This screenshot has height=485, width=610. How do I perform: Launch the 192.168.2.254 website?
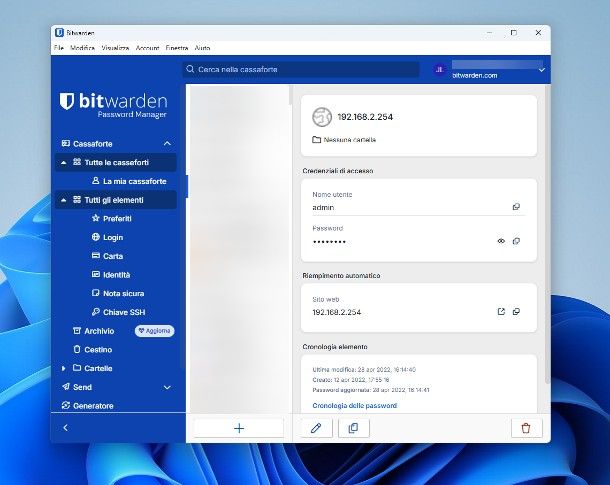[501, 312]
